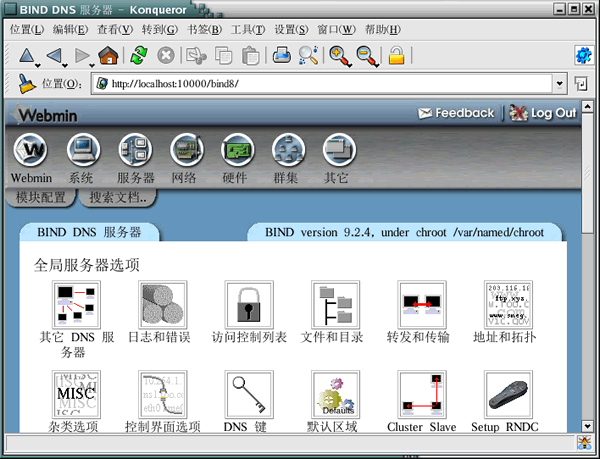600x459 pixels.
Task: Click the Cut scissors toolbar icon
Action: point(196,55)
